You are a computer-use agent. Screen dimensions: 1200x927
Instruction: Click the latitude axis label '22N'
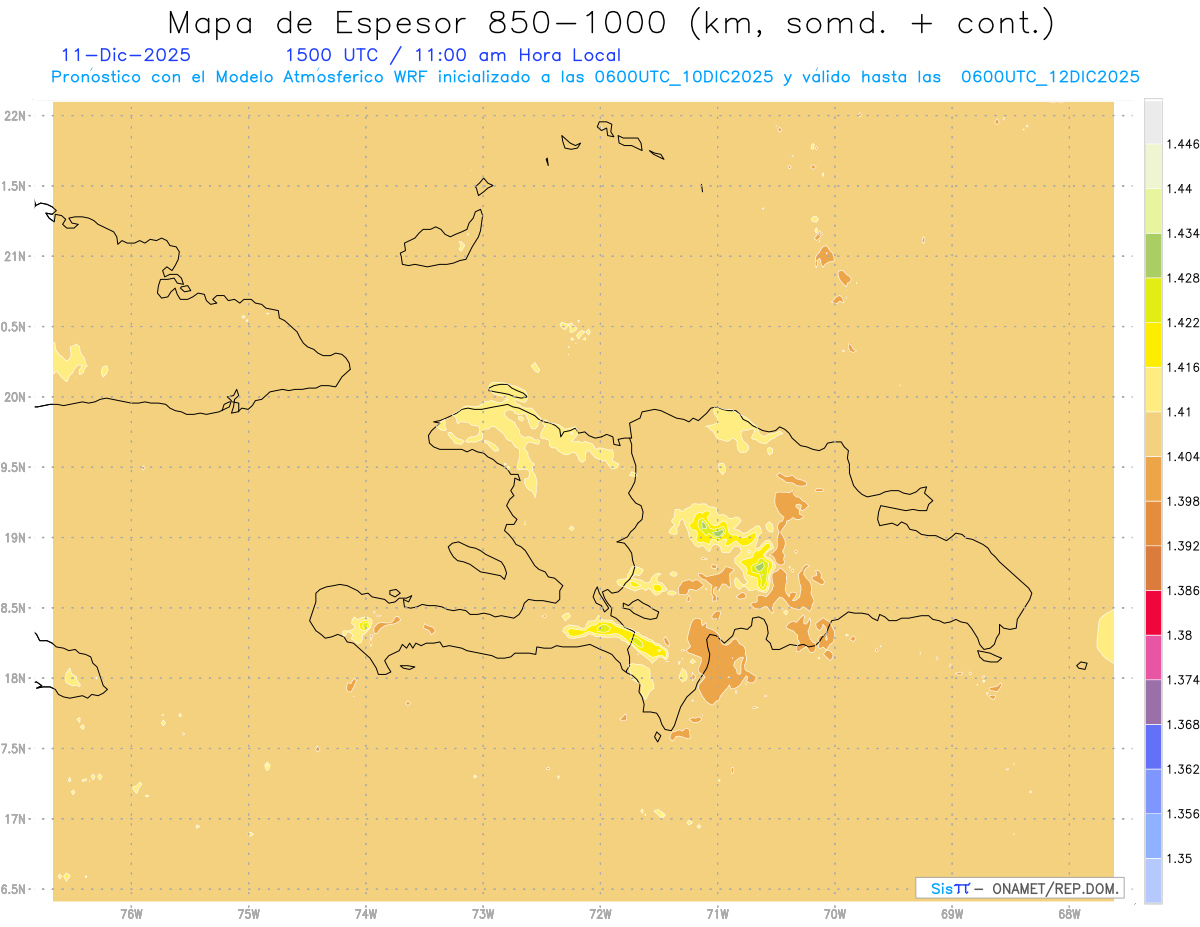coord(17,115)
